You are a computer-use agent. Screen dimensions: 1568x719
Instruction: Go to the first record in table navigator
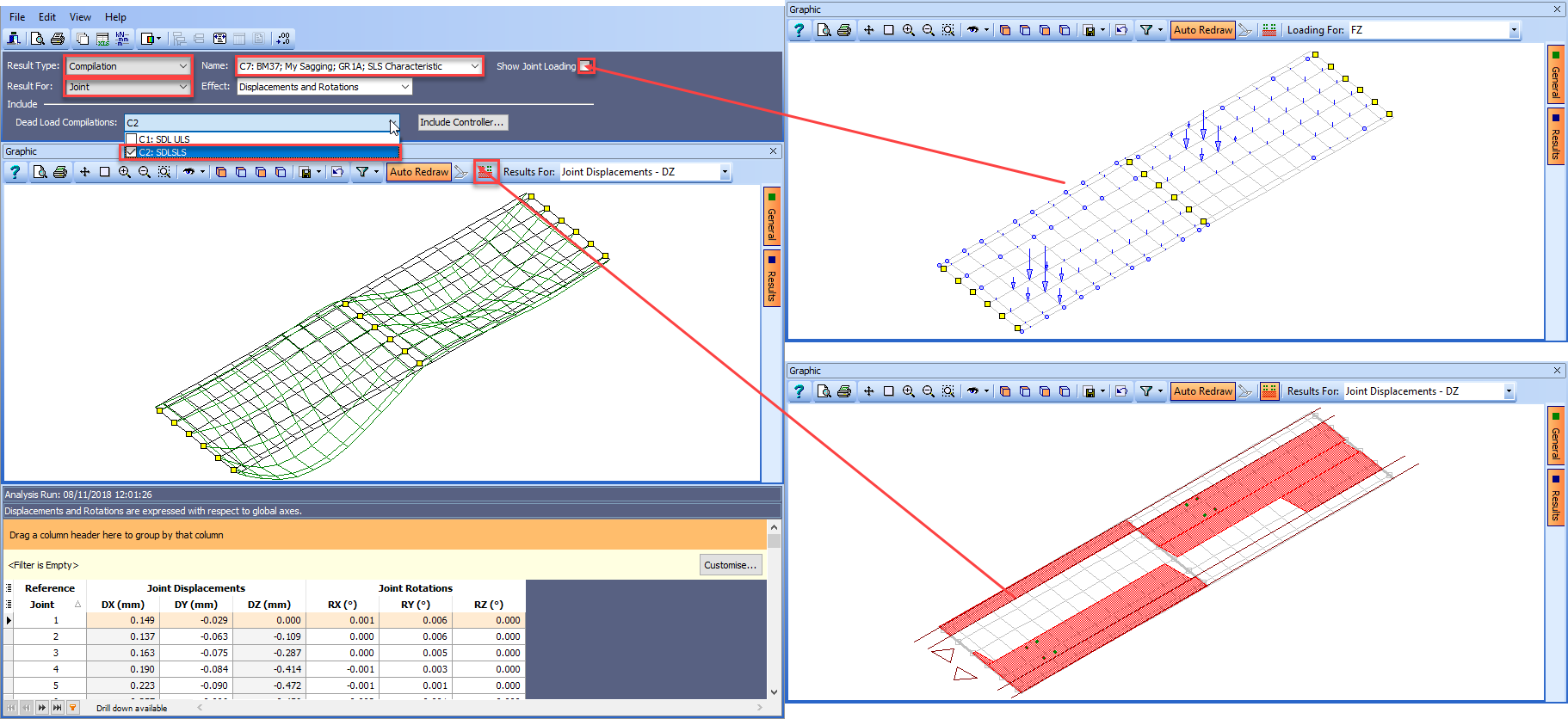[x=11, y=708]
